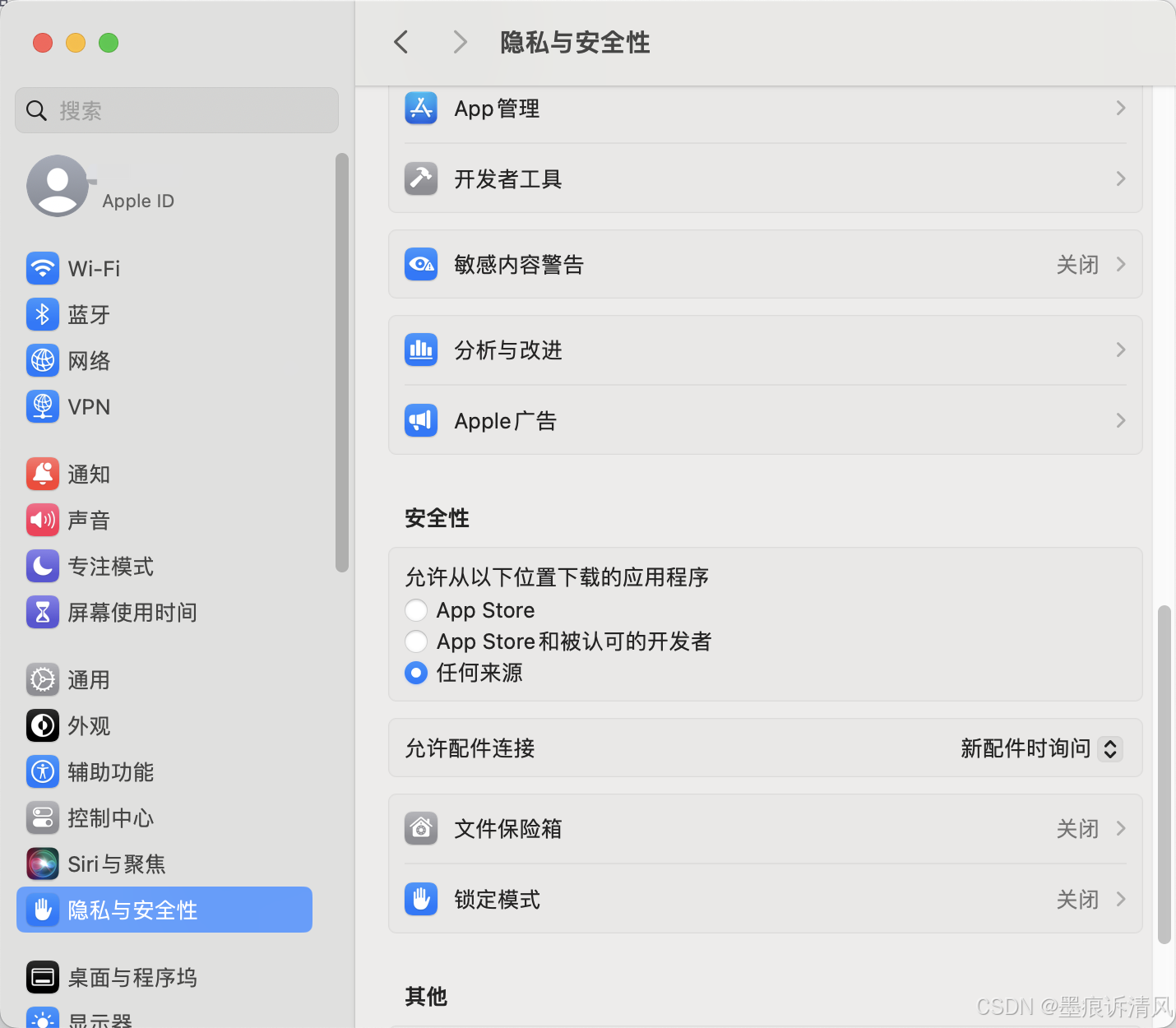The height and width of the screenshot is (1028, 1176).
Task: Click 允许从以下位置下载的应用程序 text
Action: 557,577
